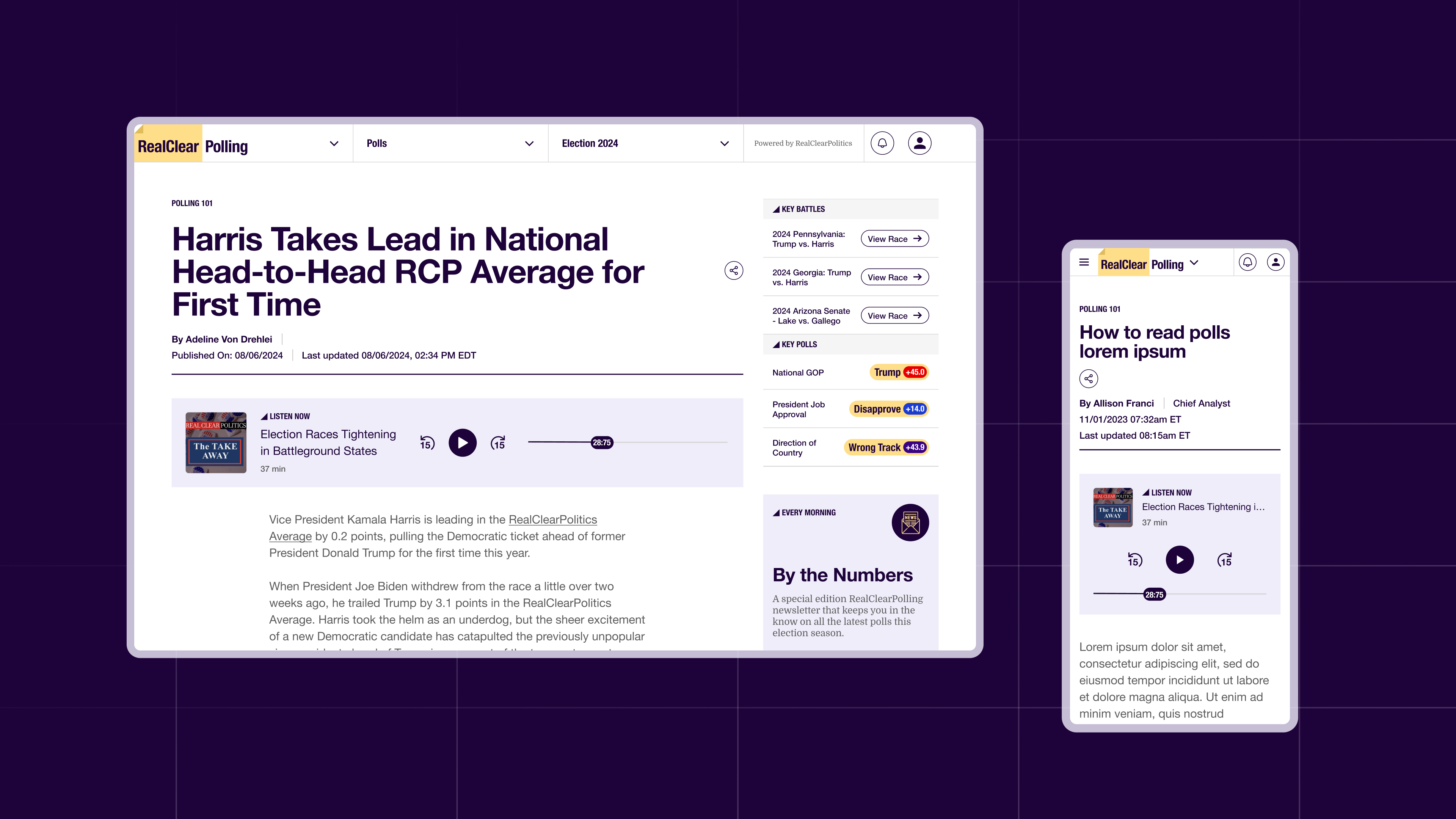
Task: Rewind 15 seconds in the desktop podcast player
Action: [x=427, y=443]
